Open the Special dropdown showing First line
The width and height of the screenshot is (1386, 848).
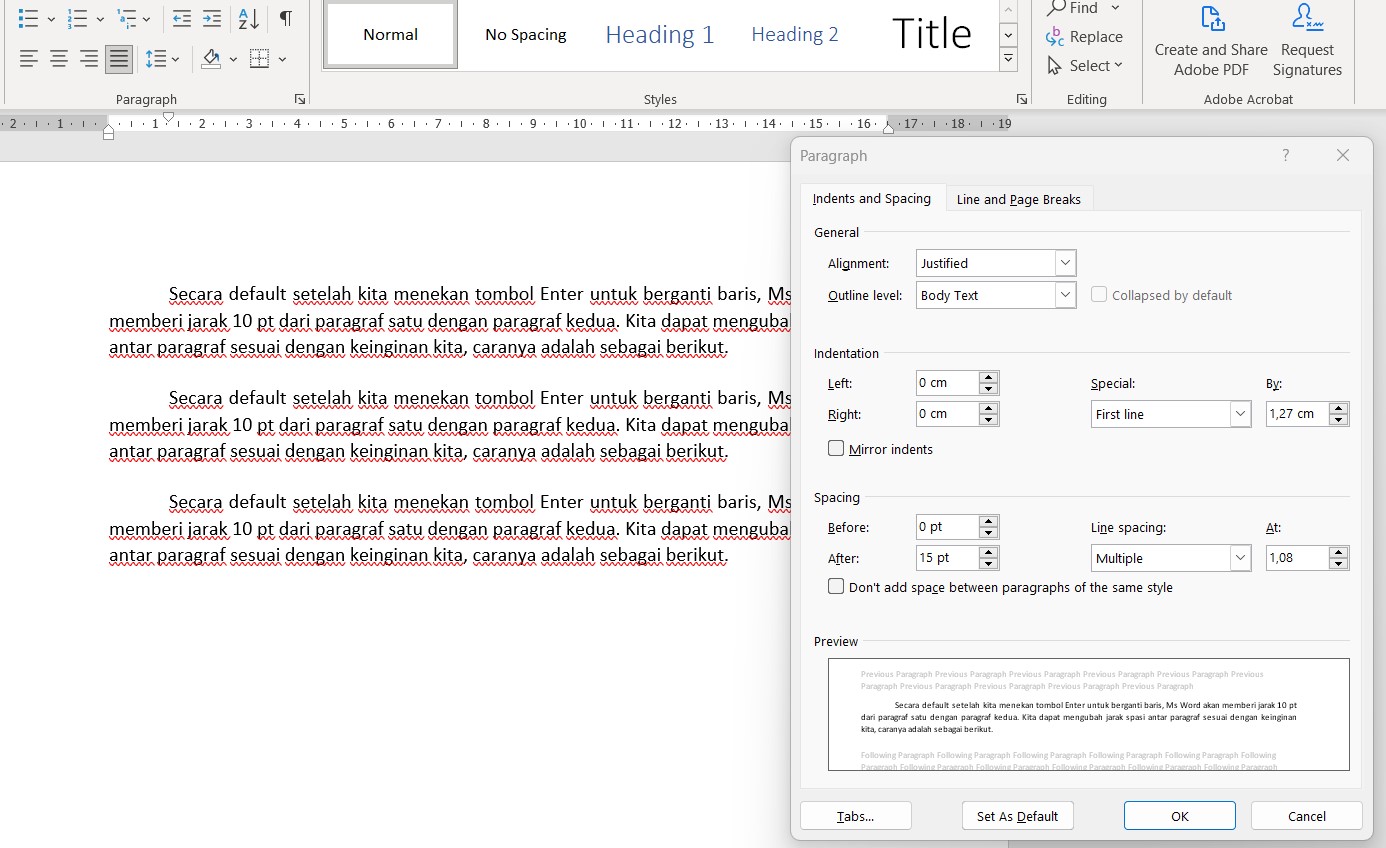click(1240, 413)
